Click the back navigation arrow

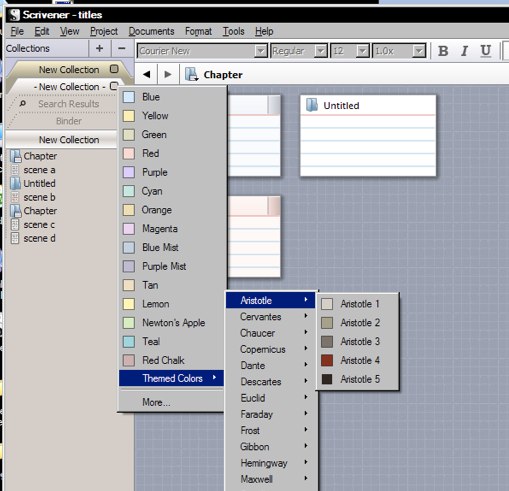(146, 74)
